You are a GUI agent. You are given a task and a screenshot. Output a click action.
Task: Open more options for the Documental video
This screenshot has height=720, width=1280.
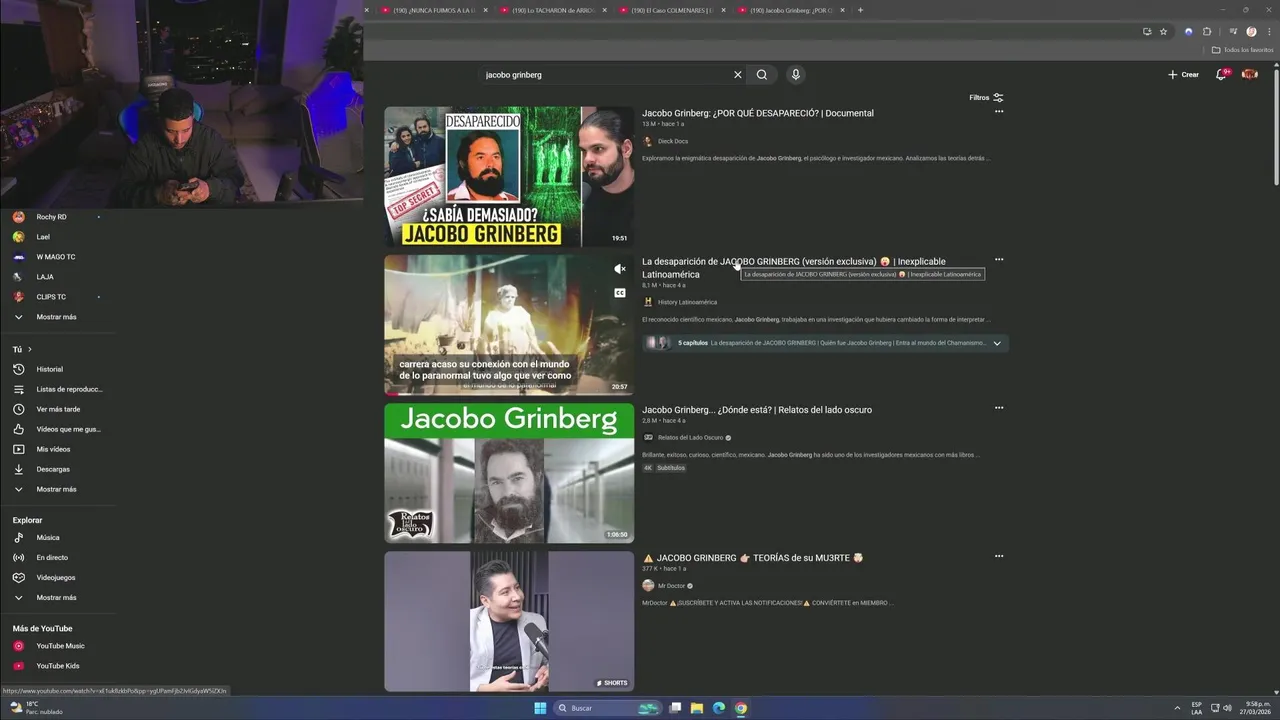coord(998,112)
